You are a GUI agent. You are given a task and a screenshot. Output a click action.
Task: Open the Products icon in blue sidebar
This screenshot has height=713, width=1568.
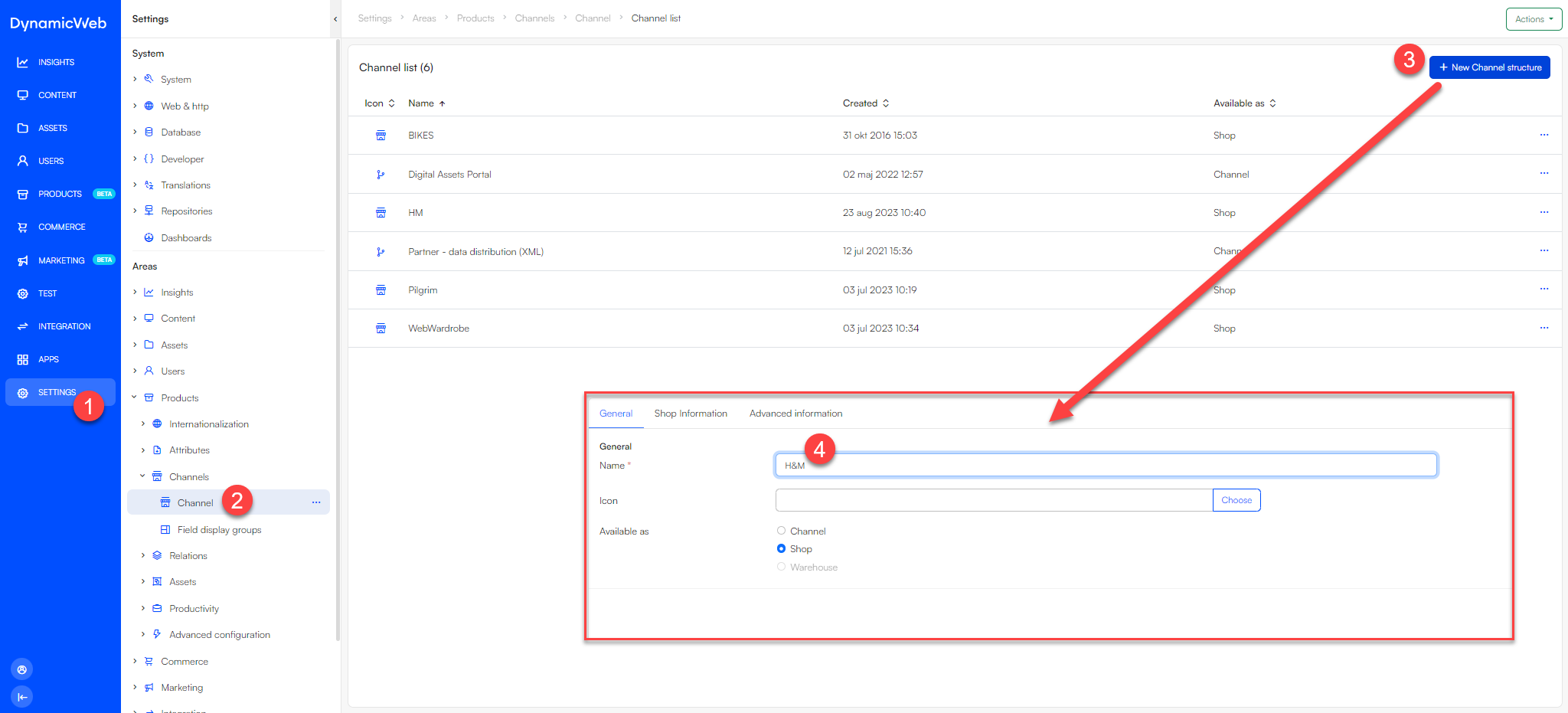tap(23, 194)
